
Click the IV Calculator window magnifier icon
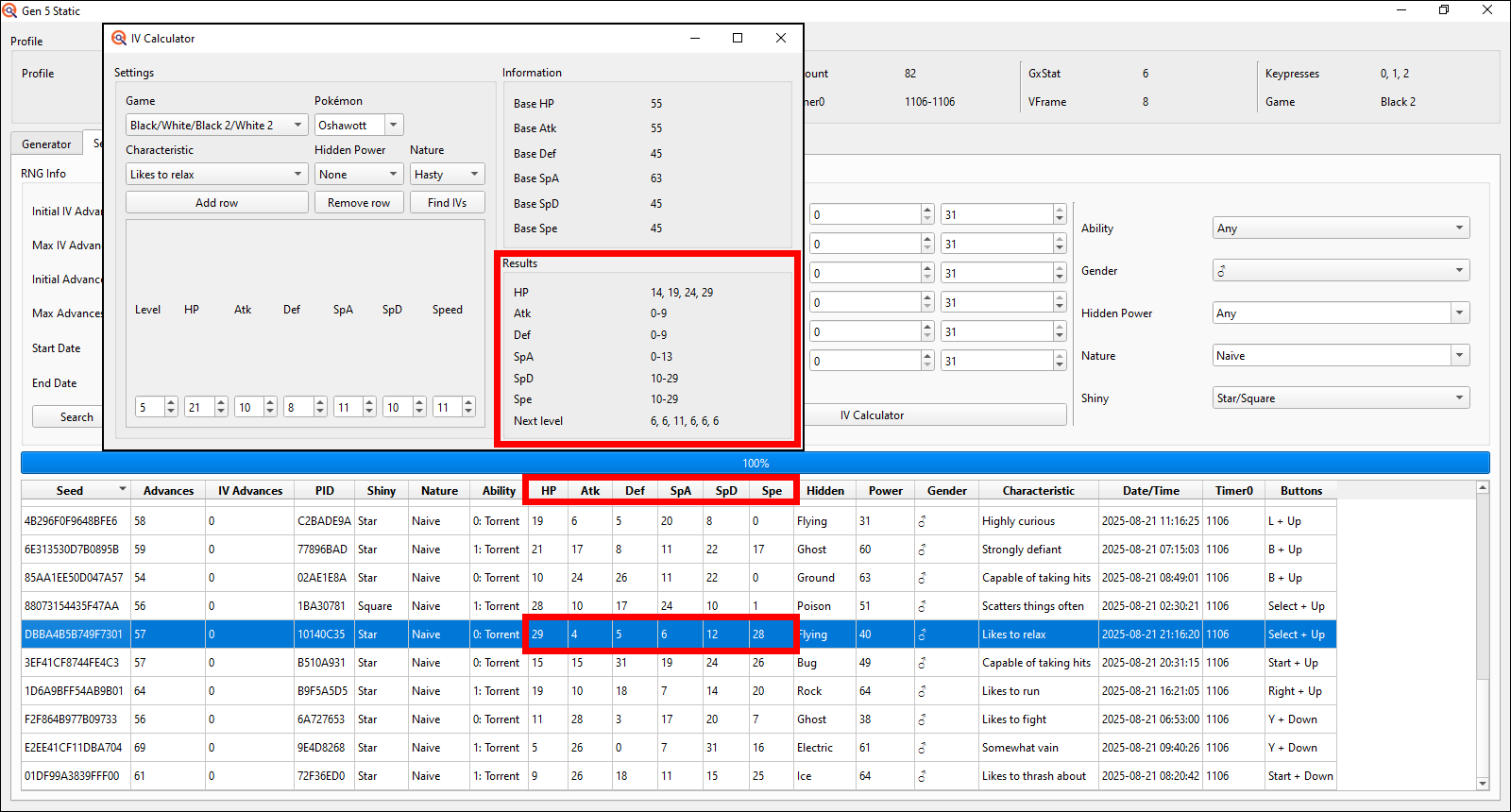(x=119, y=39)
